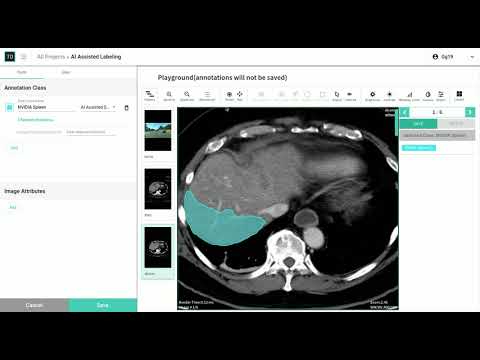480x360 pixels.
Task: Click Add under Annotation Class
Action: tap(14, 148)
